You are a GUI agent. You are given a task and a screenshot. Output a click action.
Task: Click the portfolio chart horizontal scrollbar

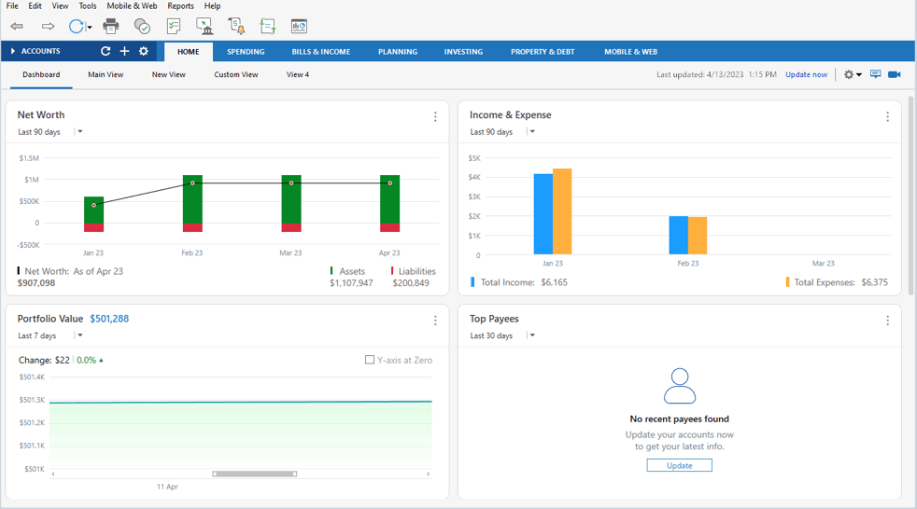pyautogui.click(x=254, y=473)
